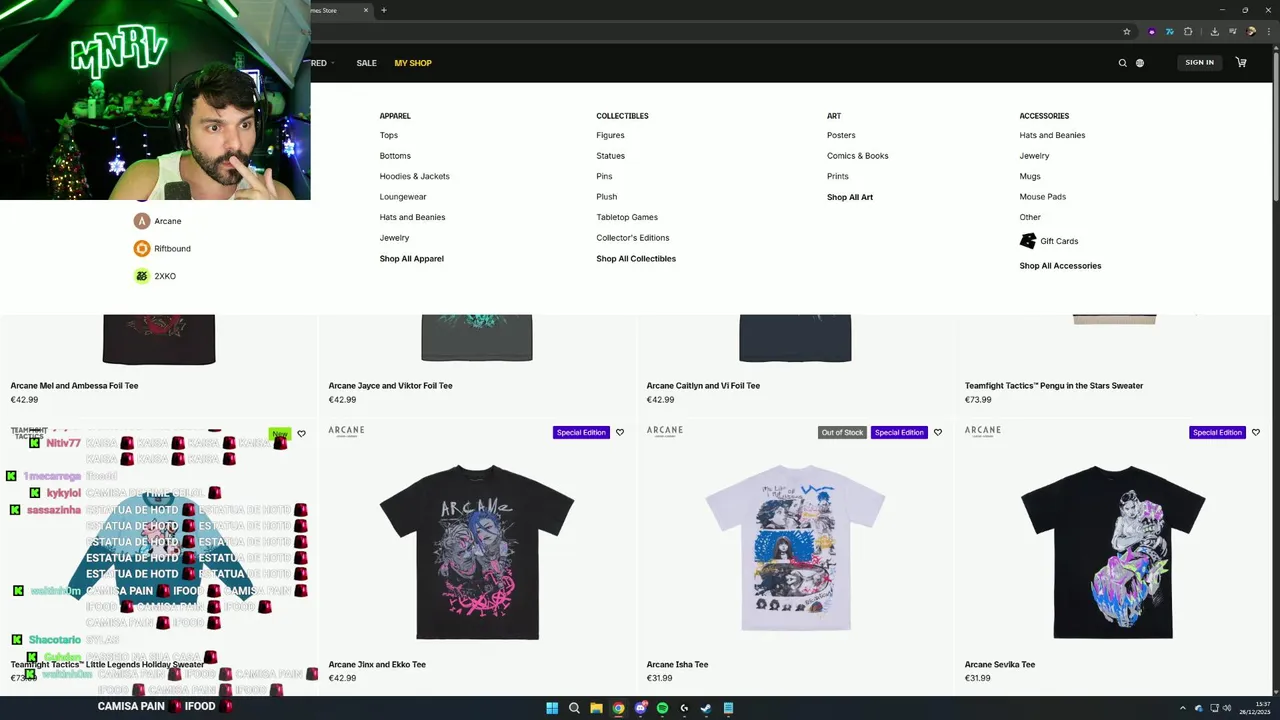1280x720 pixels.
Task: Open the media control icon in Chrome toolbar
Action: (1232, 31)
